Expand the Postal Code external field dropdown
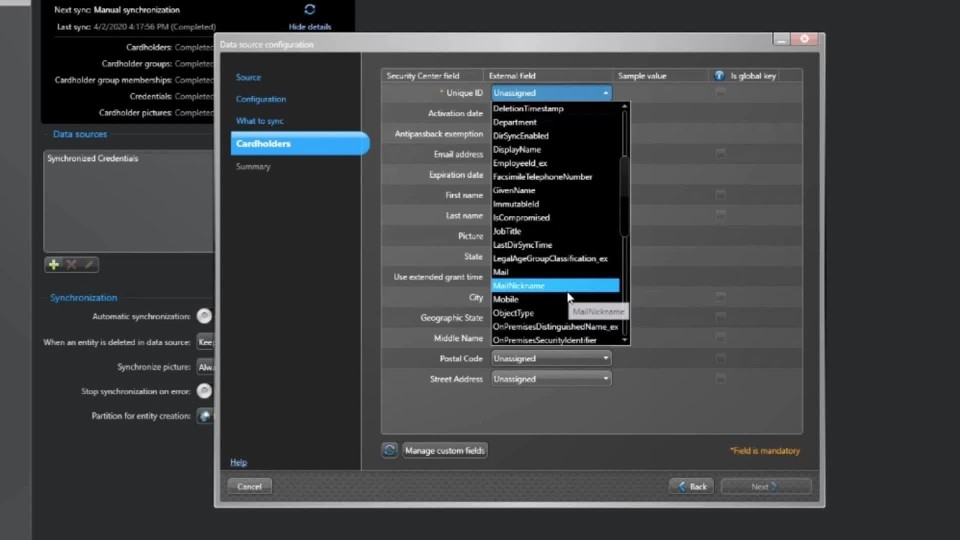The image size is (960, 540). click(551, 358)
